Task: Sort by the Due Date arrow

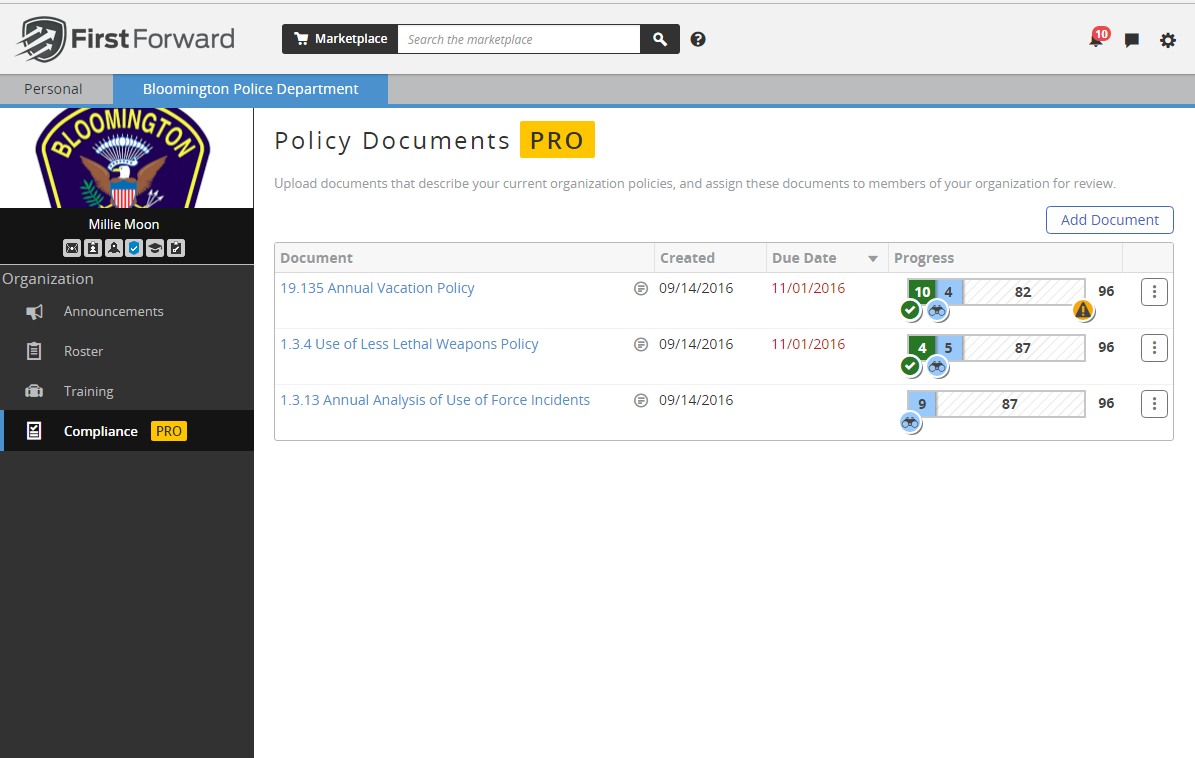Action: (873, 259)
